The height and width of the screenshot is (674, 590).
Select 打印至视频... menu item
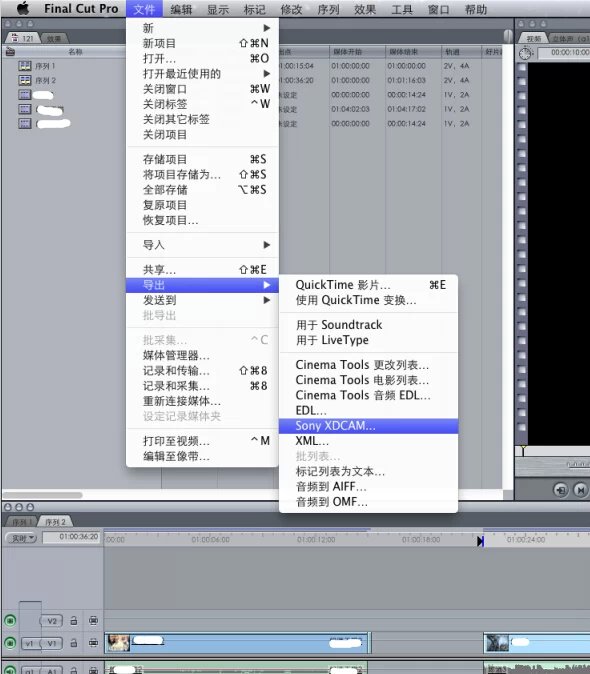[202, 441]
